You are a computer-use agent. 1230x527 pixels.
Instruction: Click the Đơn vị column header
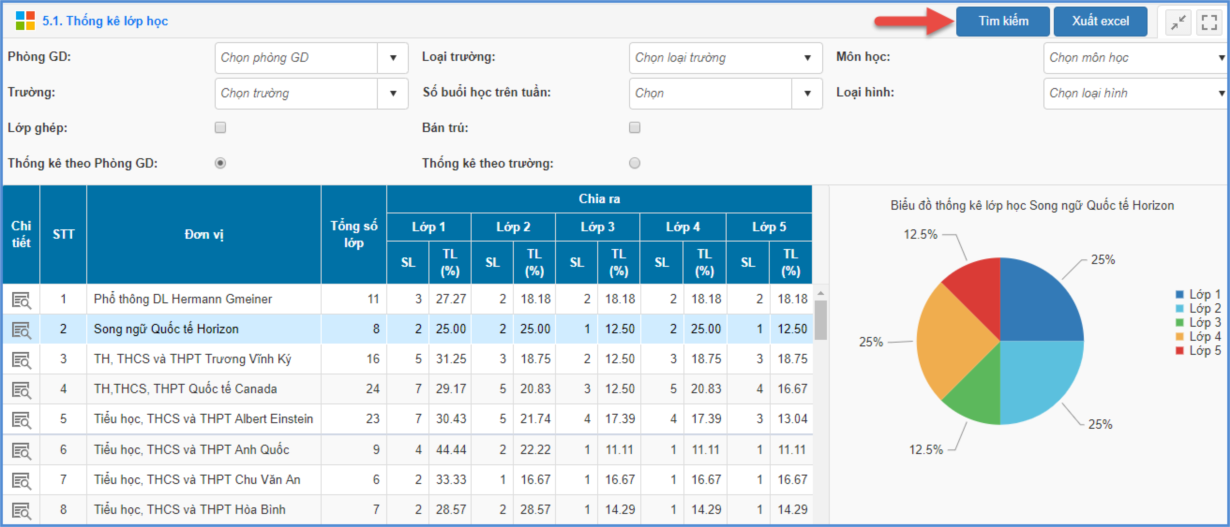[203, 234]
